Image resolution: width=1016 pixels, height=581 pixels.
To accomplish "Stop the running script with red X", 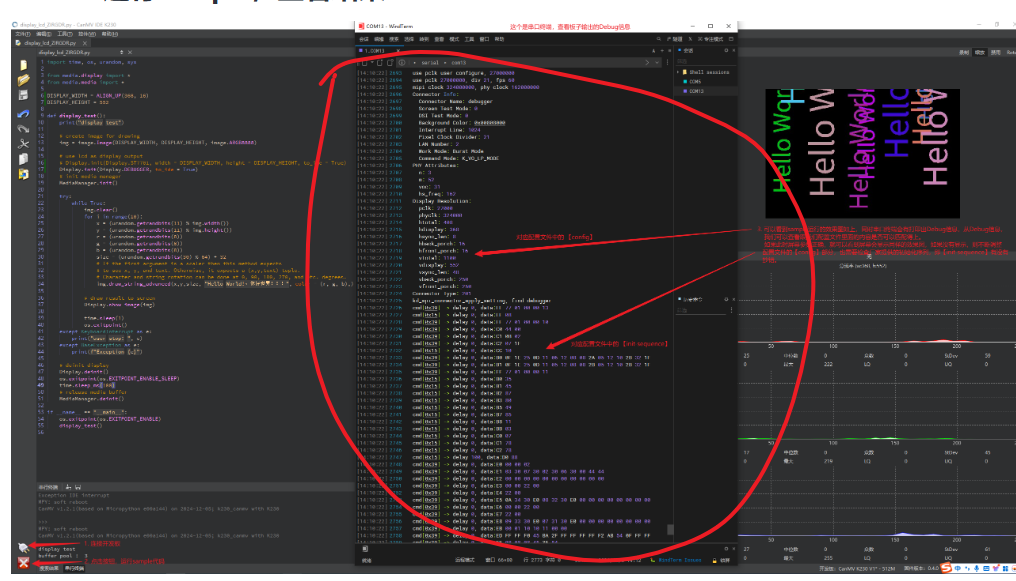I will click(x=23, y=563).
